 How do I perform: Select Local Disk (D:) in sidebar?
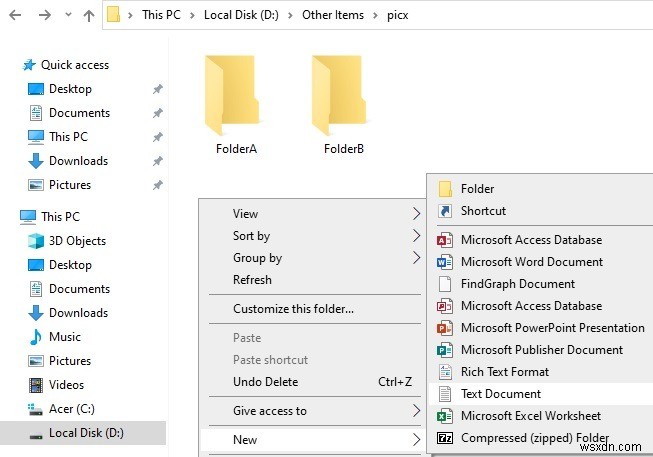point(82,433)
